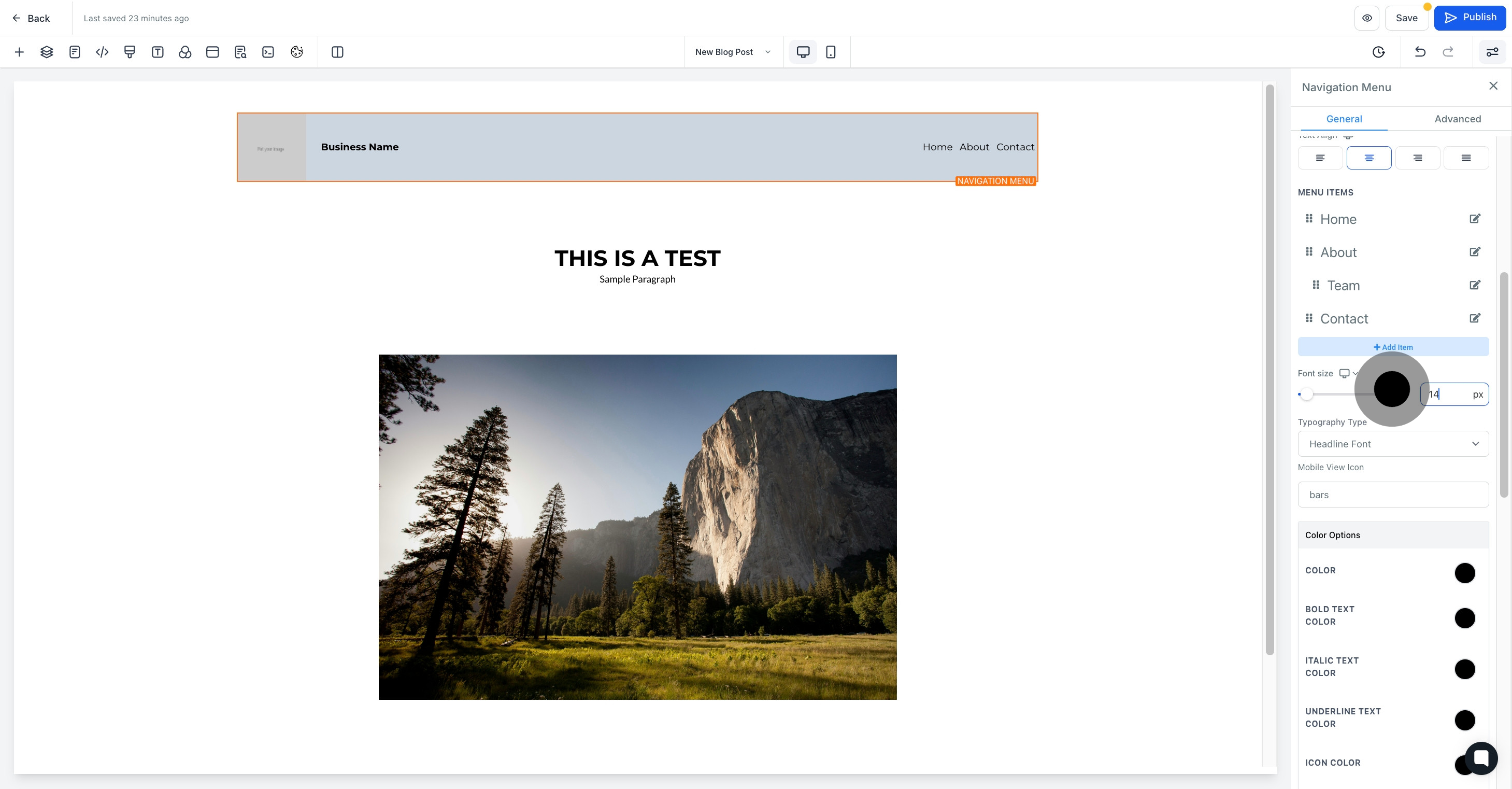This screenshot has height=789, width=1512.
Task: Click the cookie consent toolbar icon
Action: (296, 52)
